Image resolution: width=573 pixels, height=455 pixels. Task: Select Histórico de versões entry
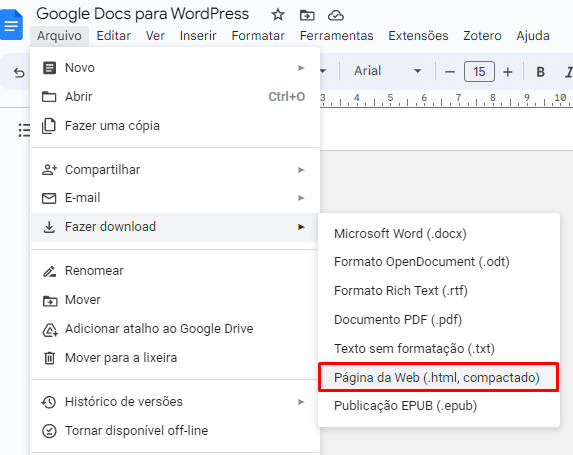[x=175, y=402]
